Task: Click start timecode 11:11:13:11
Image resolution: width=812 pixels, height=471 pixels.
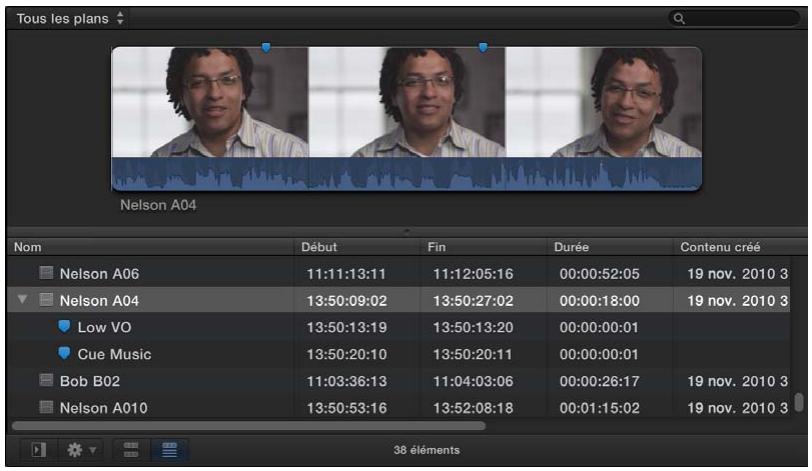Action: click(346, 274)
